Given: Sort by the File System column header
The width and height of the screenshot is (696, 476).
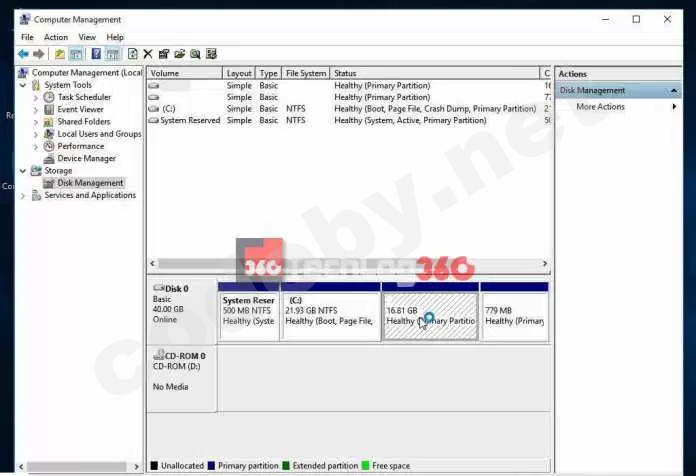Looking at the screenshot, I should [x=306, y=73].
